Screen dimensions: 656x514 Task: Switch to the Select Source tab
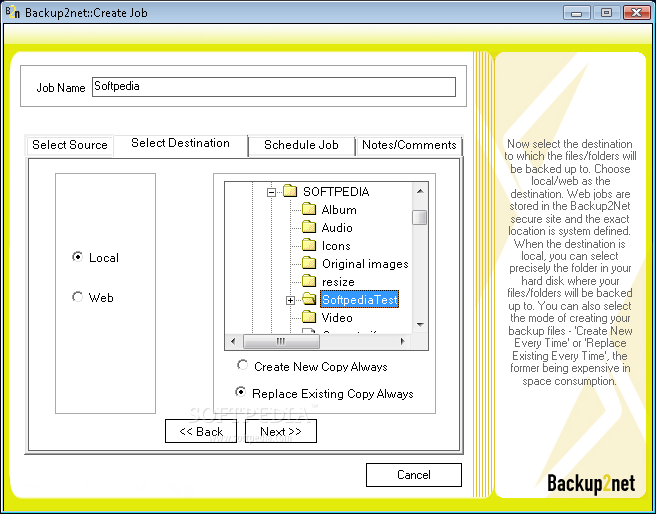(x=70, y=145)
